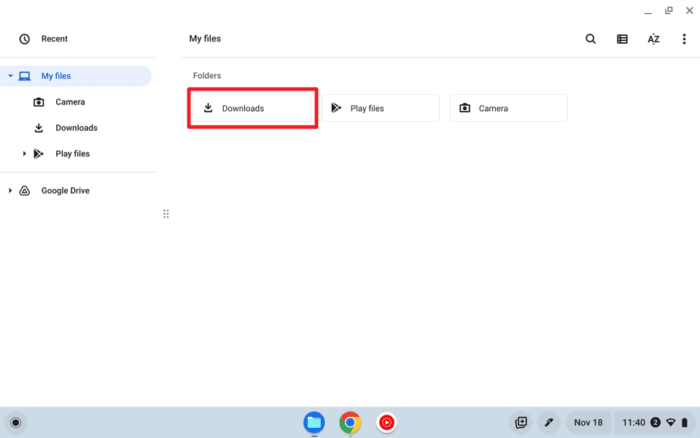Viewport: 700px width, 438px height.
Task: Open the AZ sort options
Action: 653,39
